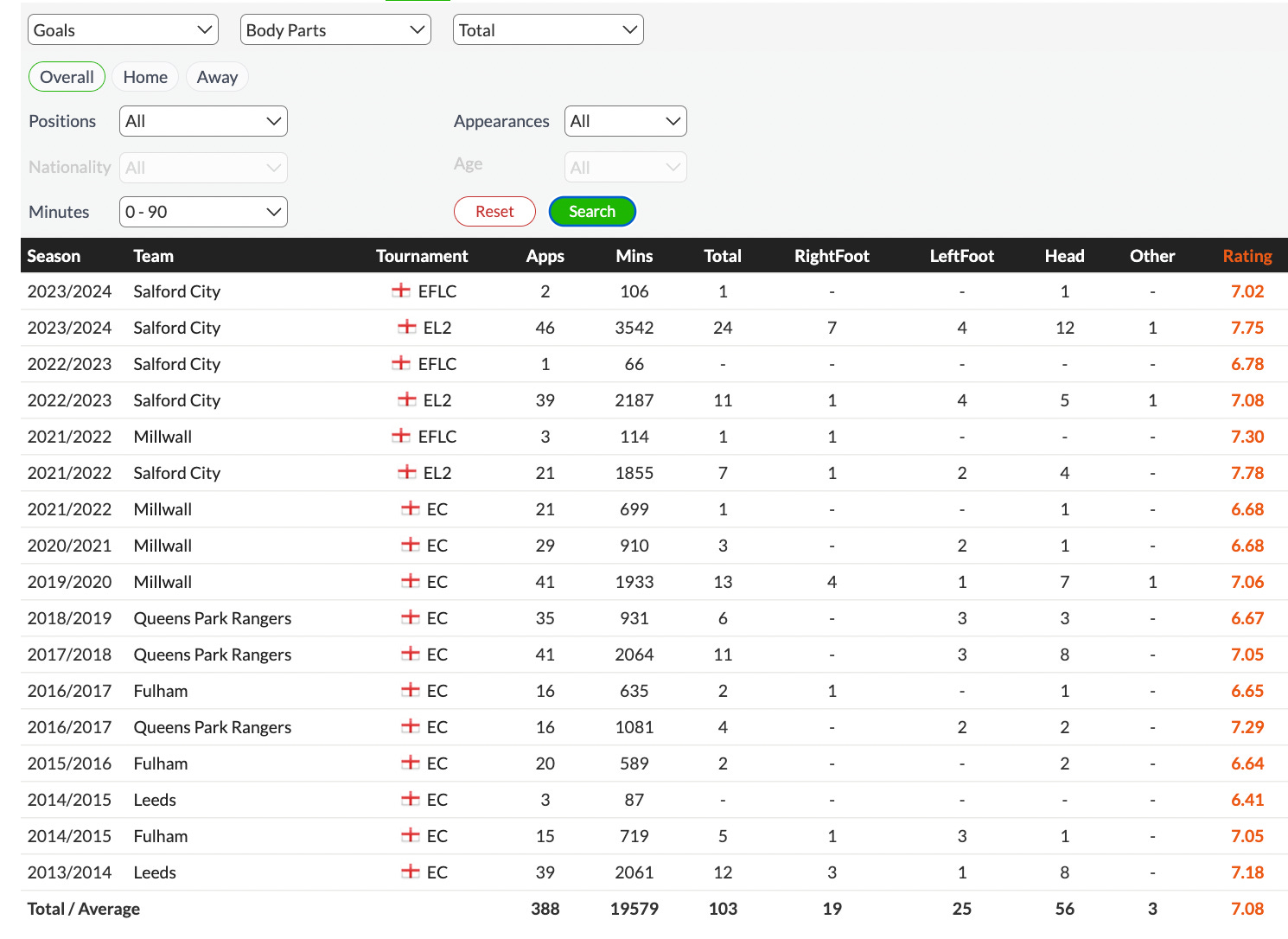Sort table by Head column
Viewport: 1288px width, 939px height.
pyautogui.click(x=1065, y=256)
